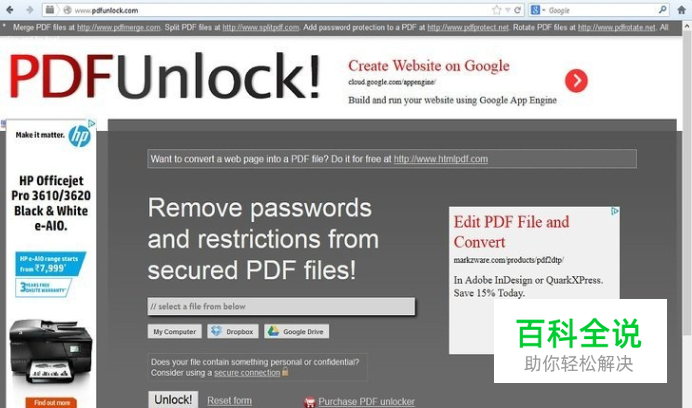This screenshot has width=692, height=408.
Task: Choose file from Google Drive
Action: pos(297,332)
